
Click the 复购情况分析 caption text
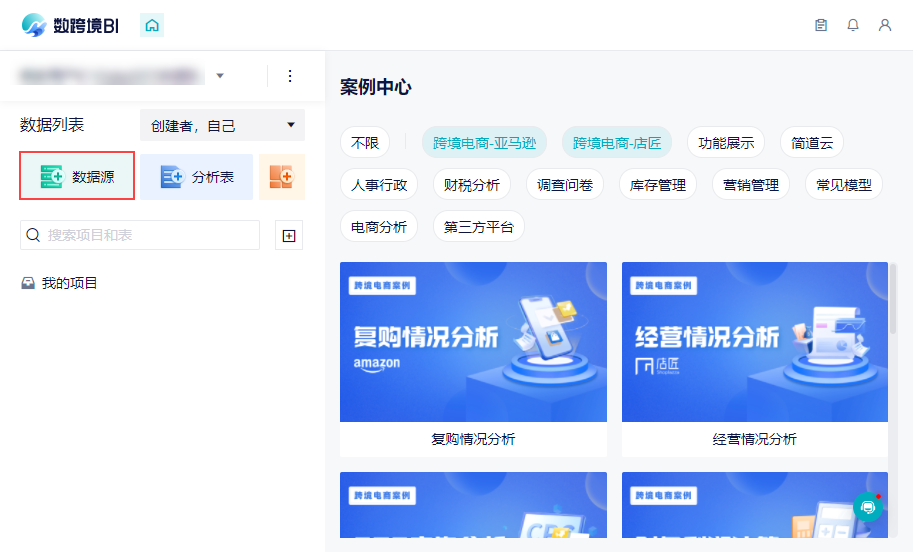pyautogui.click(x=473, y=439)
